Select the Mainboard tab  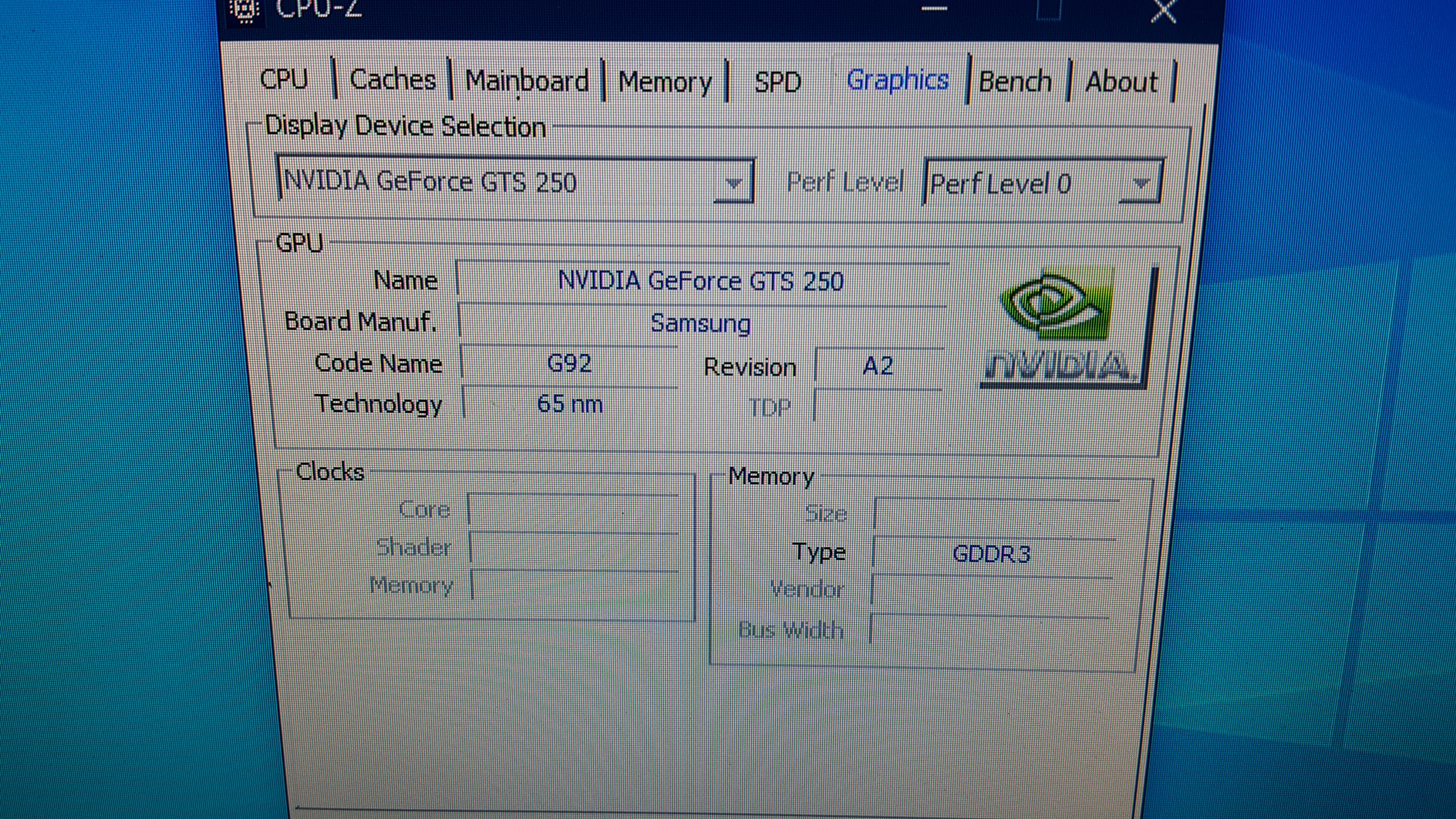coord(527,81)
